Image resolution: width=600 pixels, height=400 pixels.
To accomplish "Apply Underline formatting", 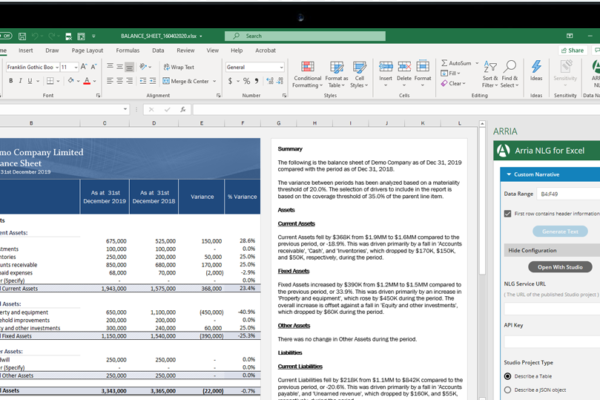I will (x=29, y=81).
